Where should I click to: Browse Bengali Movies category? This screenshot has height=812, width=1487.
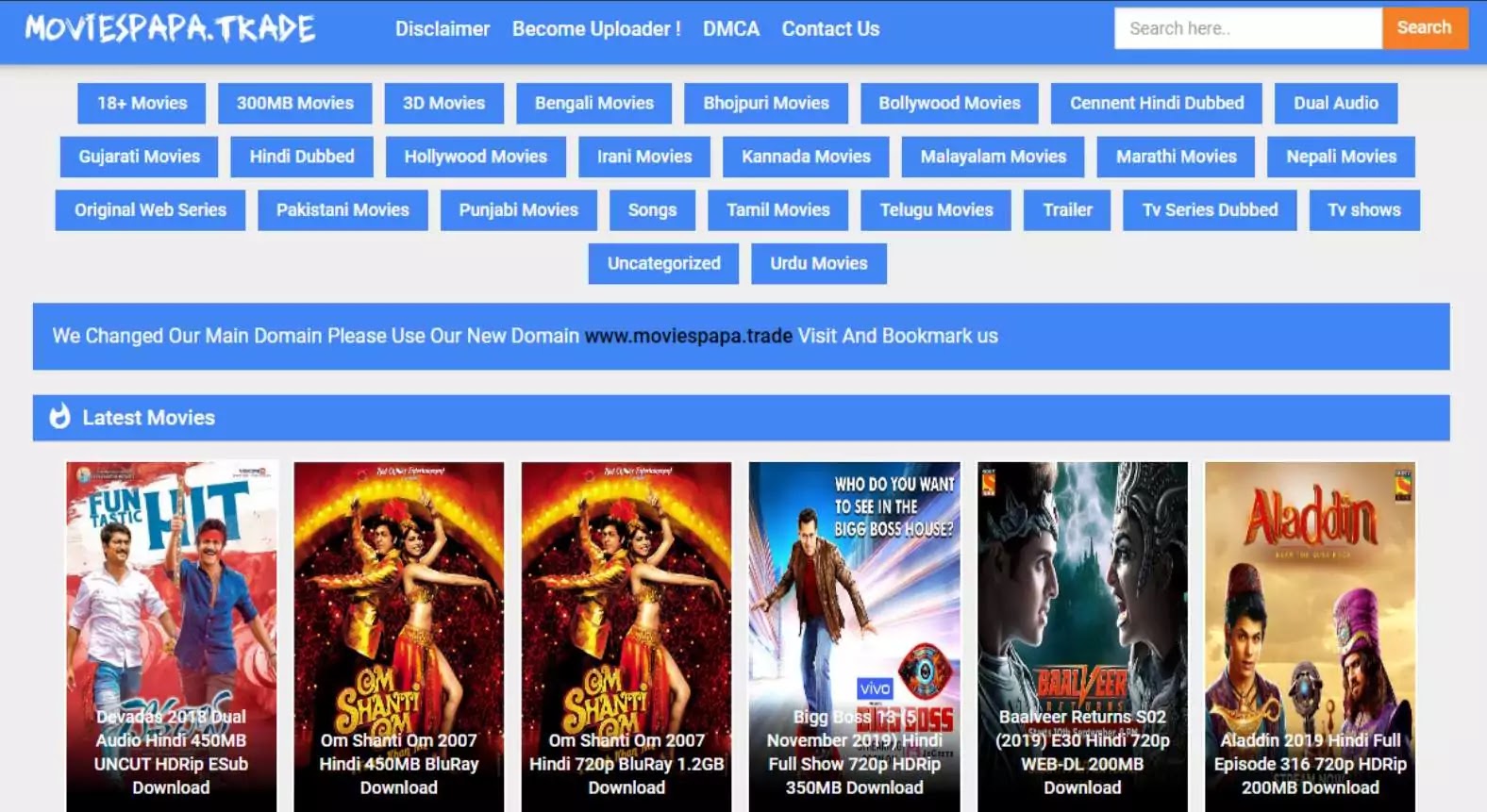594,103
